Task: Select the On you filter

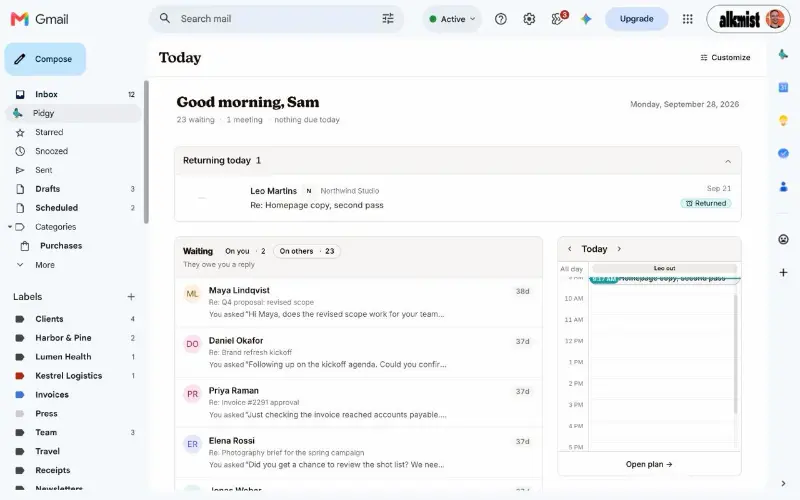Action: [x=245, y=251]
